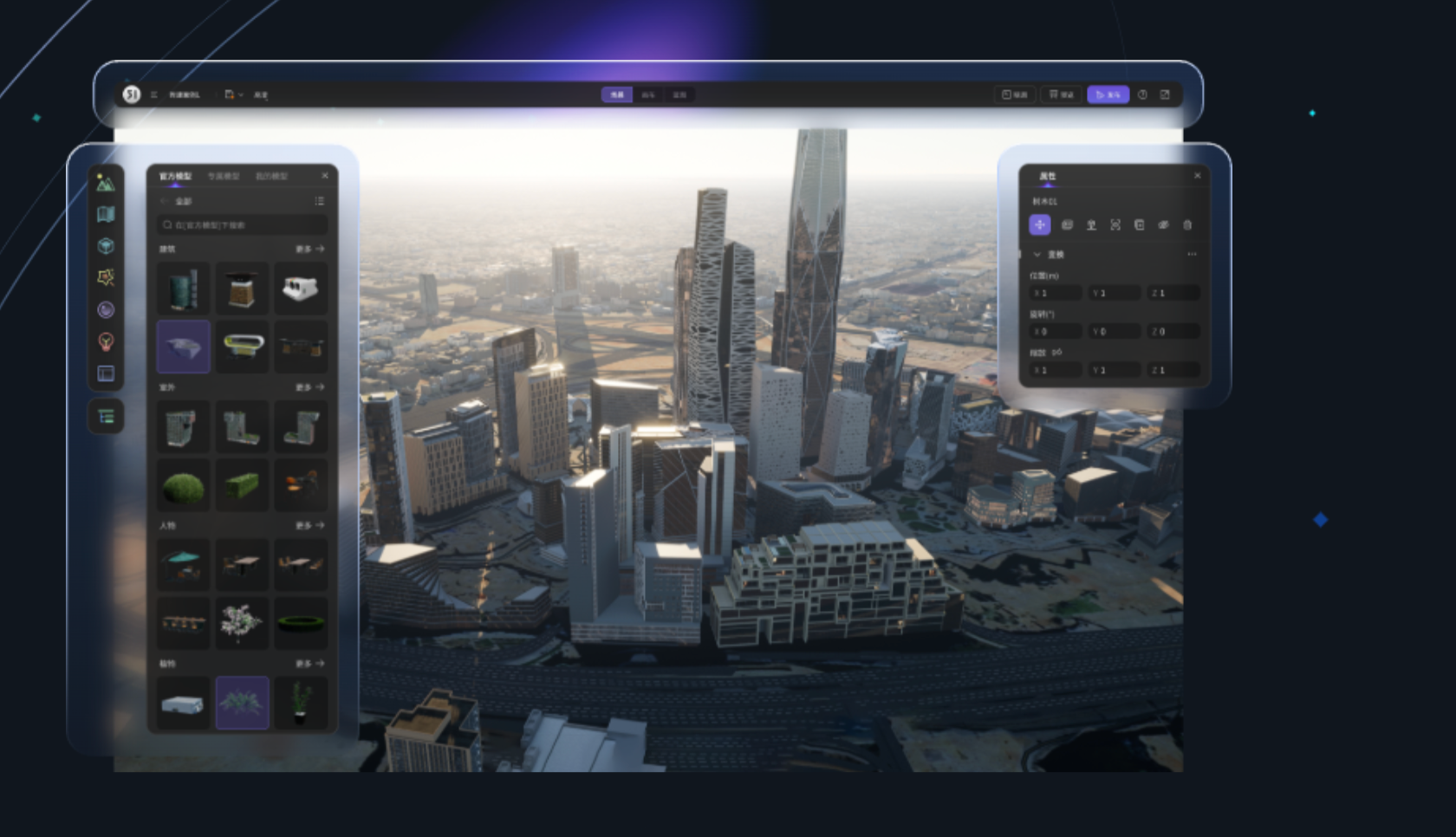Switch to the second model library tab

point(223,176)
